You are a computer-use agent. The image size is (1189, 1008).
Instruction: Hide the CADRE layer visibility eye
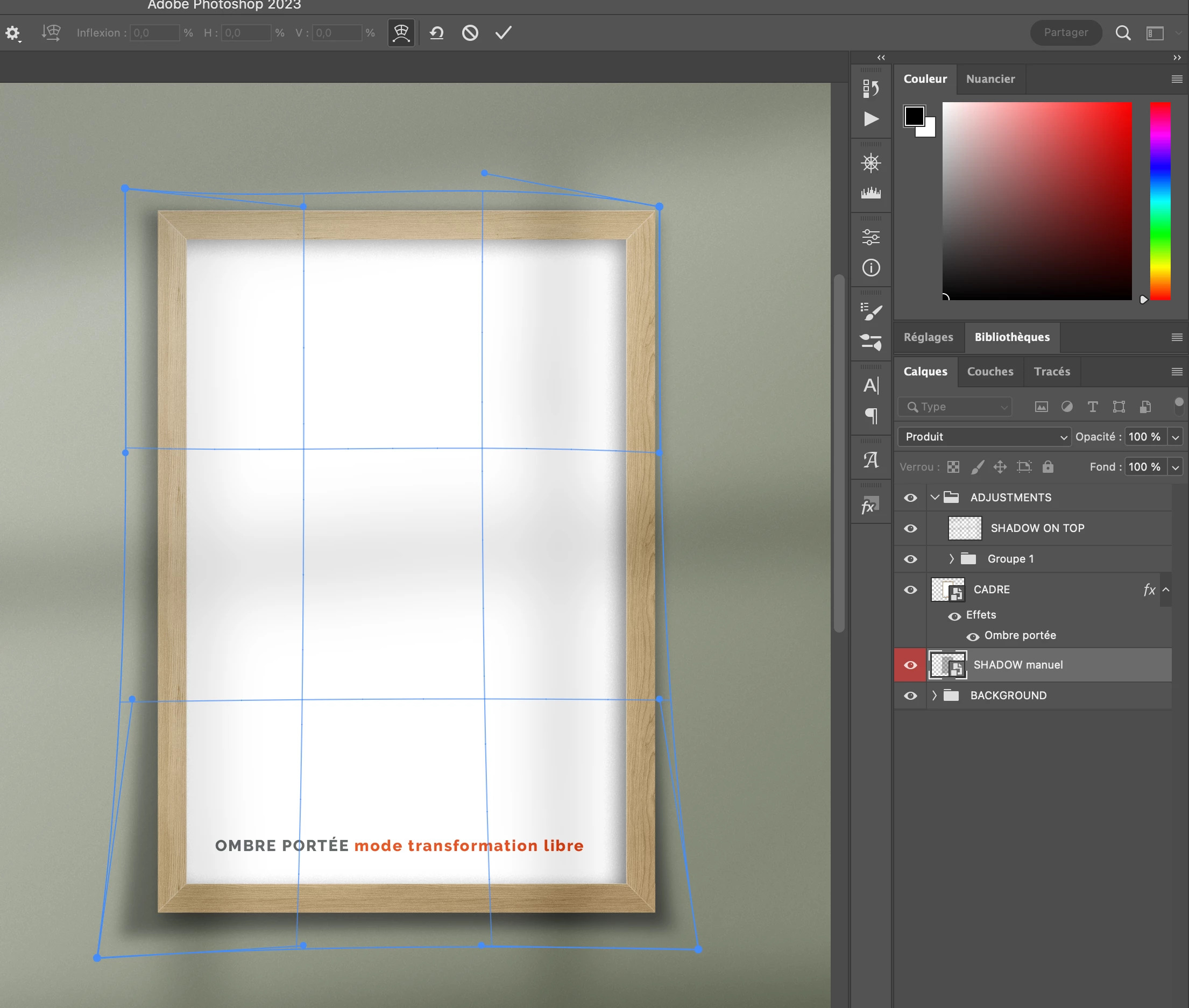click(910, 590)
